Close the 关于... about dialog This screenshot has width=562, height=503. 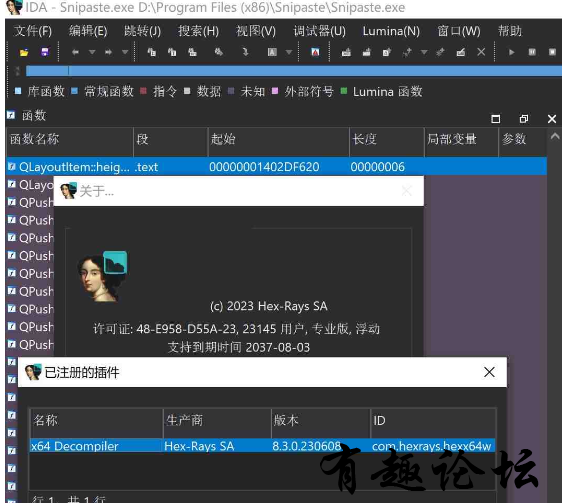406,191
